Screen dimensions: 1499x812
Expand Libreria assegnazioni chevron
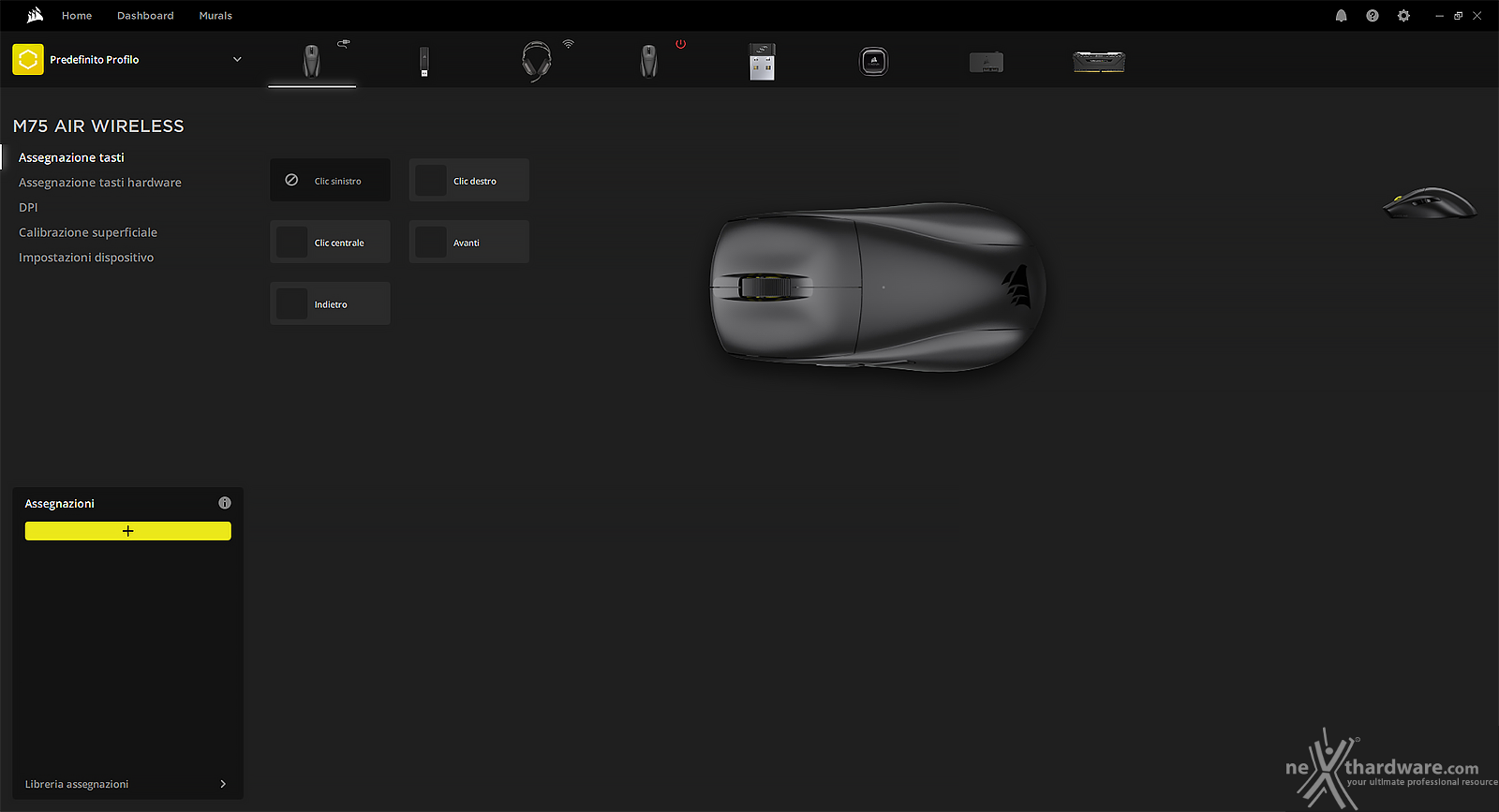[223, 784]
